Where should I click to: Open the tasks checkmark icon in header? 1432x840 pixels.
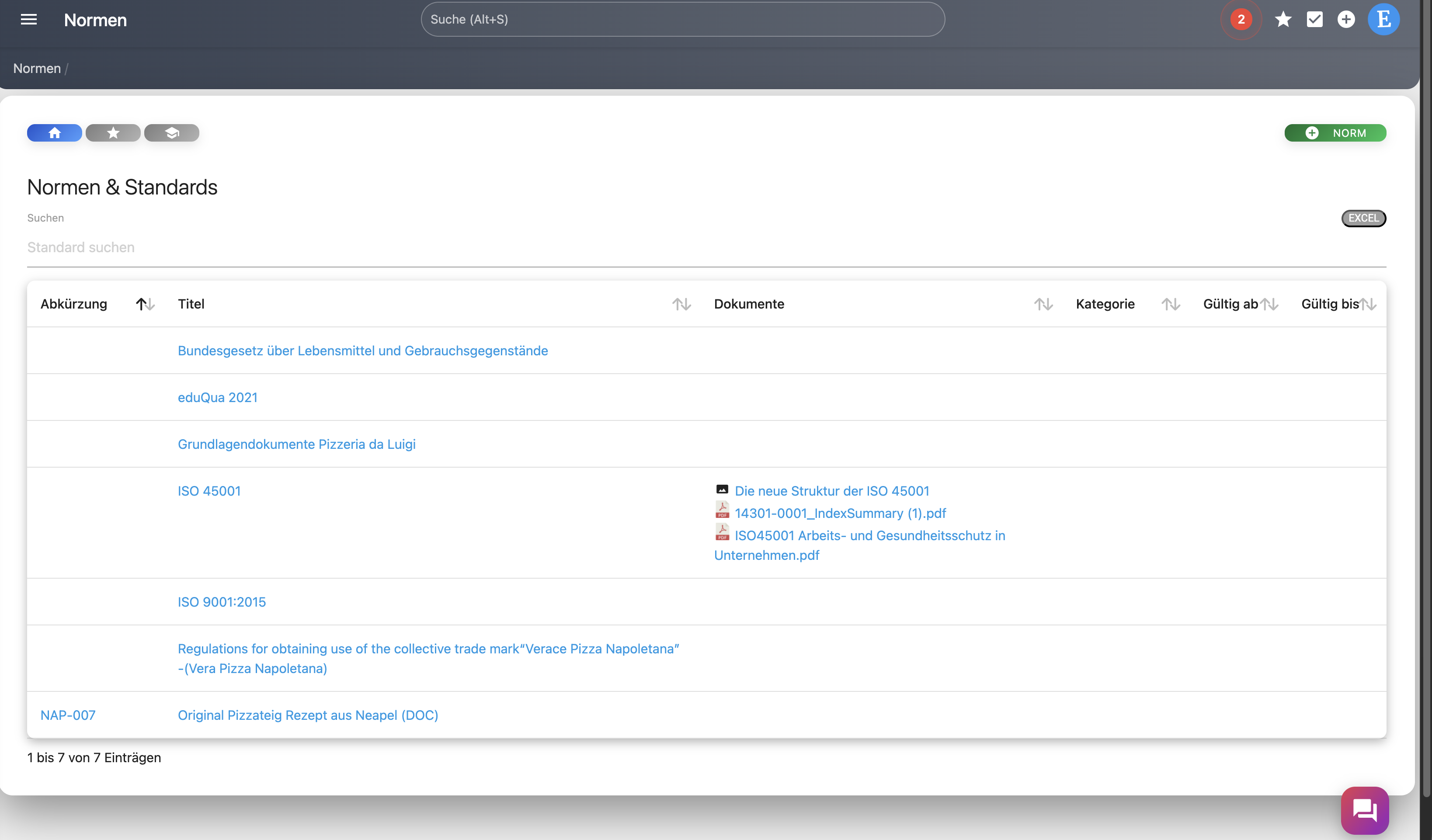1314,20
